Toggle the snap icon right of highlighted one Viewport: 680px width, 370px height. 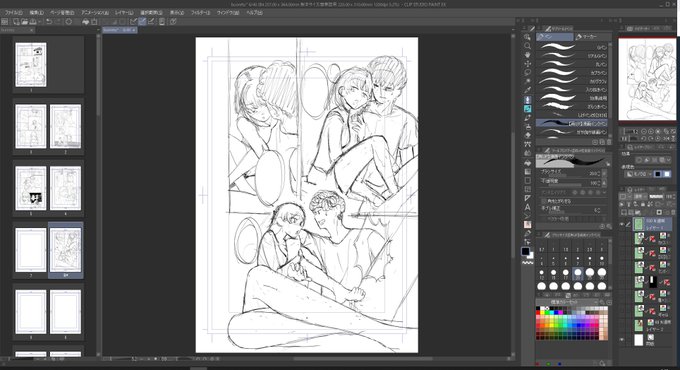151,21
